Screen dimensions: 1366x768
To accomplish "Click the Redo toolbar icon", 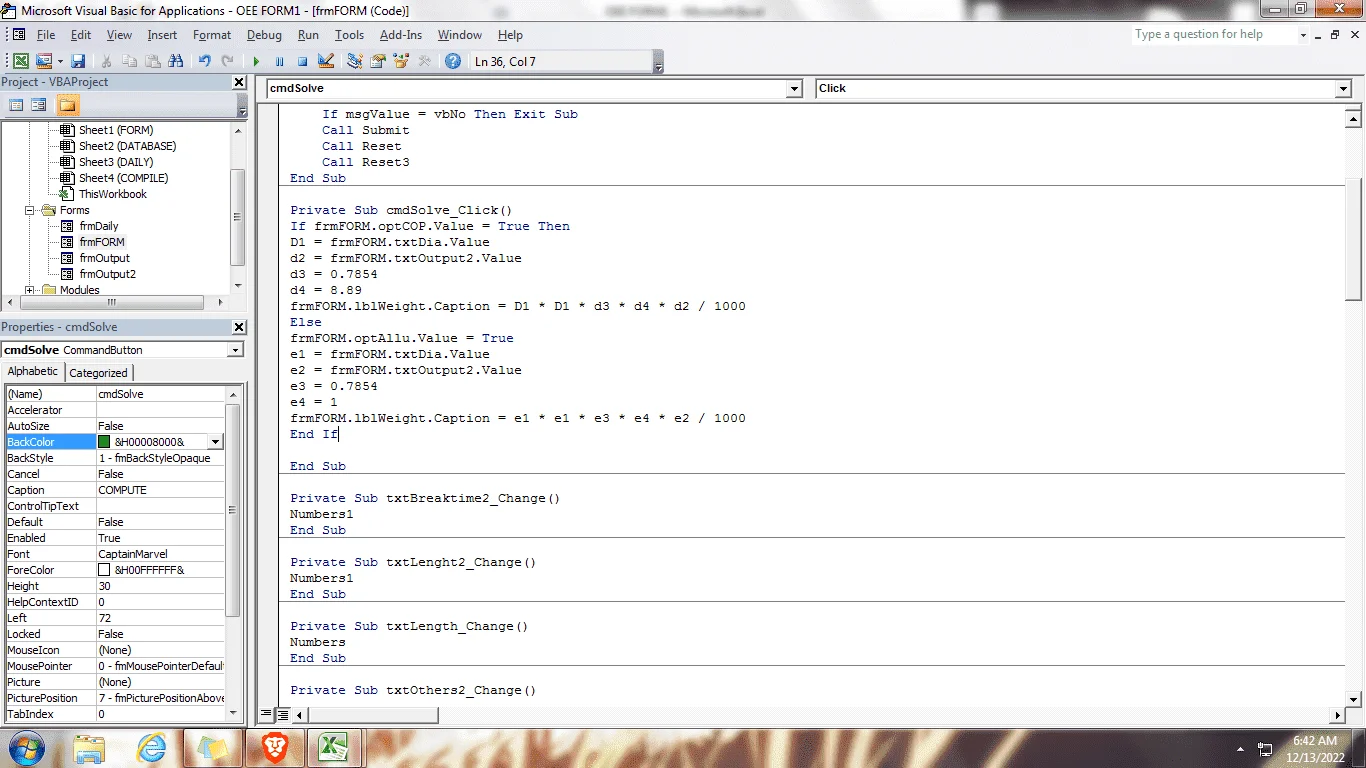I will [228, 61].
